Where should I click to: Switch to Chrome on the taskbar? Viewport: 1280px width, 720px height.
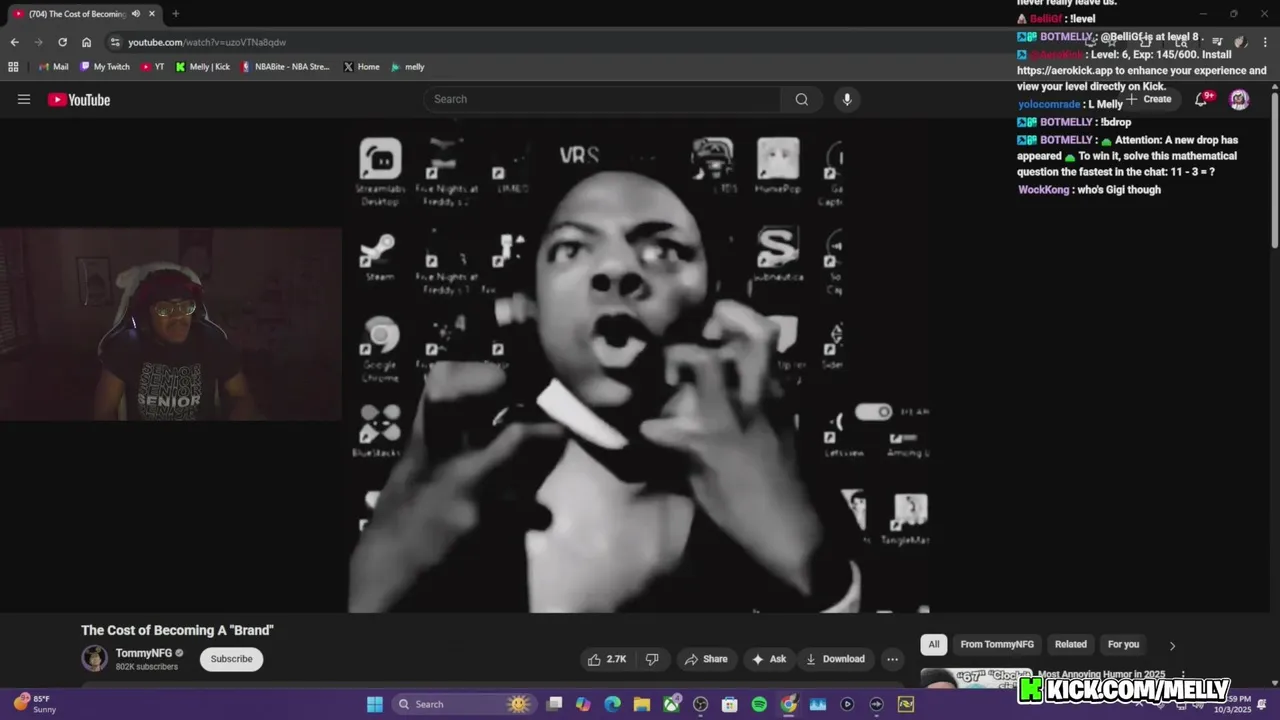(788, 704)
